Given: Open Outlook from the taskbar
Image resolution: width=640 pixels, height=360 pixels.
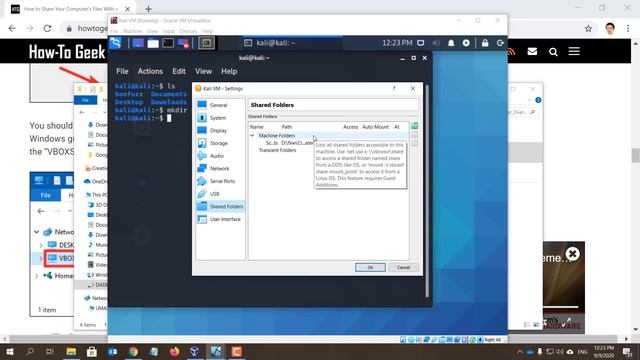Looking at the screenshot, I should point(113,351).
